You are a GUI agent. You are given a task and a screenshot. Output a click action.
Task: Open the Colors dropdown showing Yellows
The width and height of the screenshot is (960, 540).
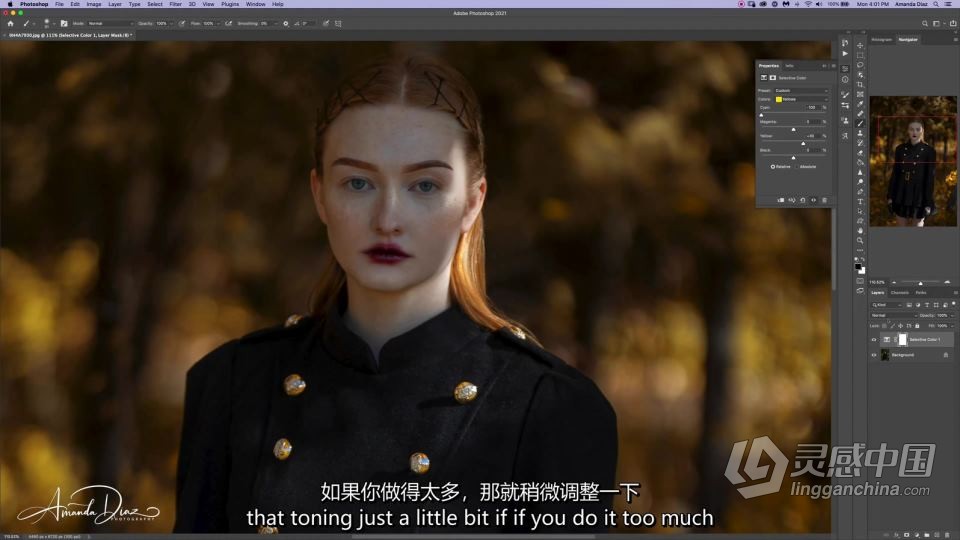pos(801,99)
